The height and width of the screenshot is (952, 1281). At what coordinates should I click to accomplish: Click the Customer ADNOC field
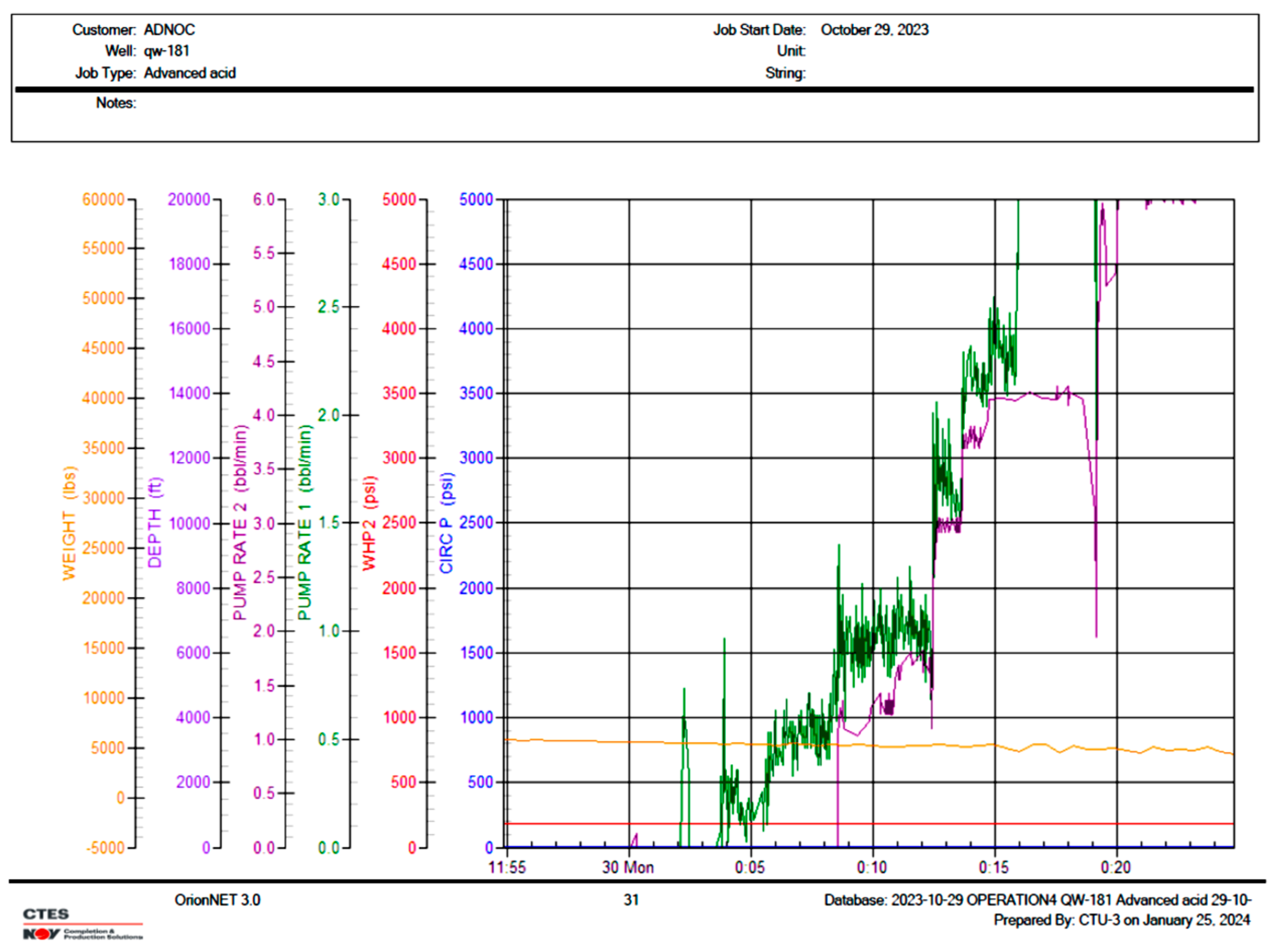coord(169,29)
